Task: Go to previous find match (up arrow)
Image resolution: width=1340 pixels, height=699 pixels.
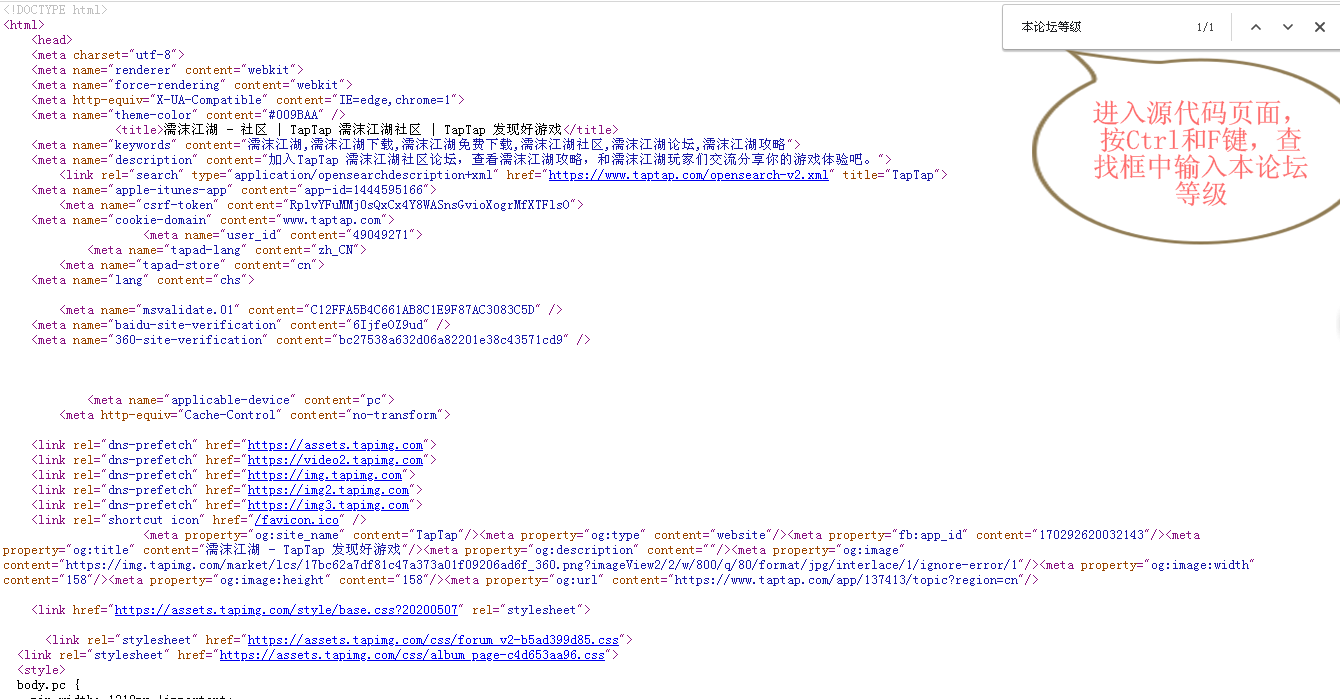Action: click(1256, 27)
